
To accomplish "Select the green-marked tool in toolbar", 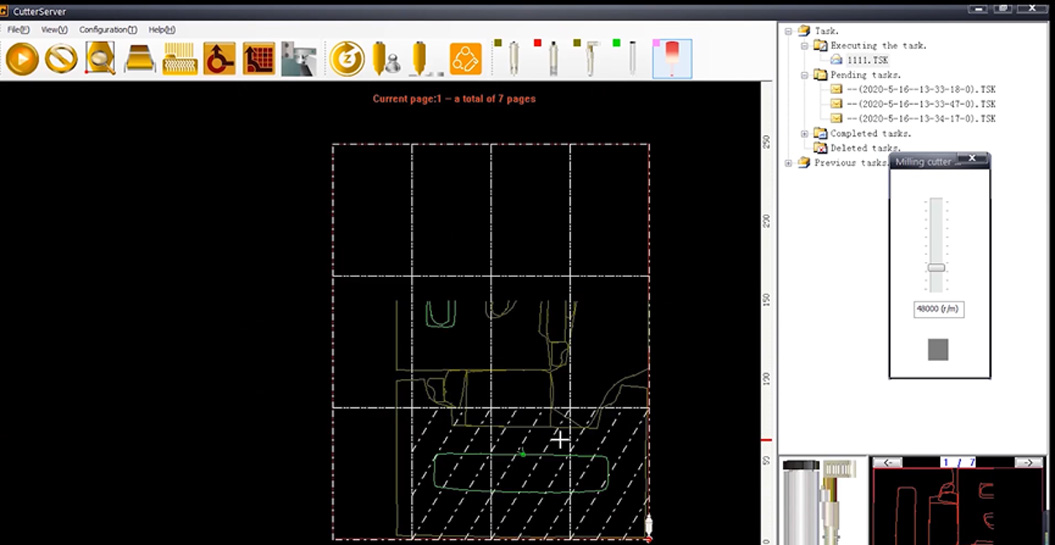I will pos(630,59).
